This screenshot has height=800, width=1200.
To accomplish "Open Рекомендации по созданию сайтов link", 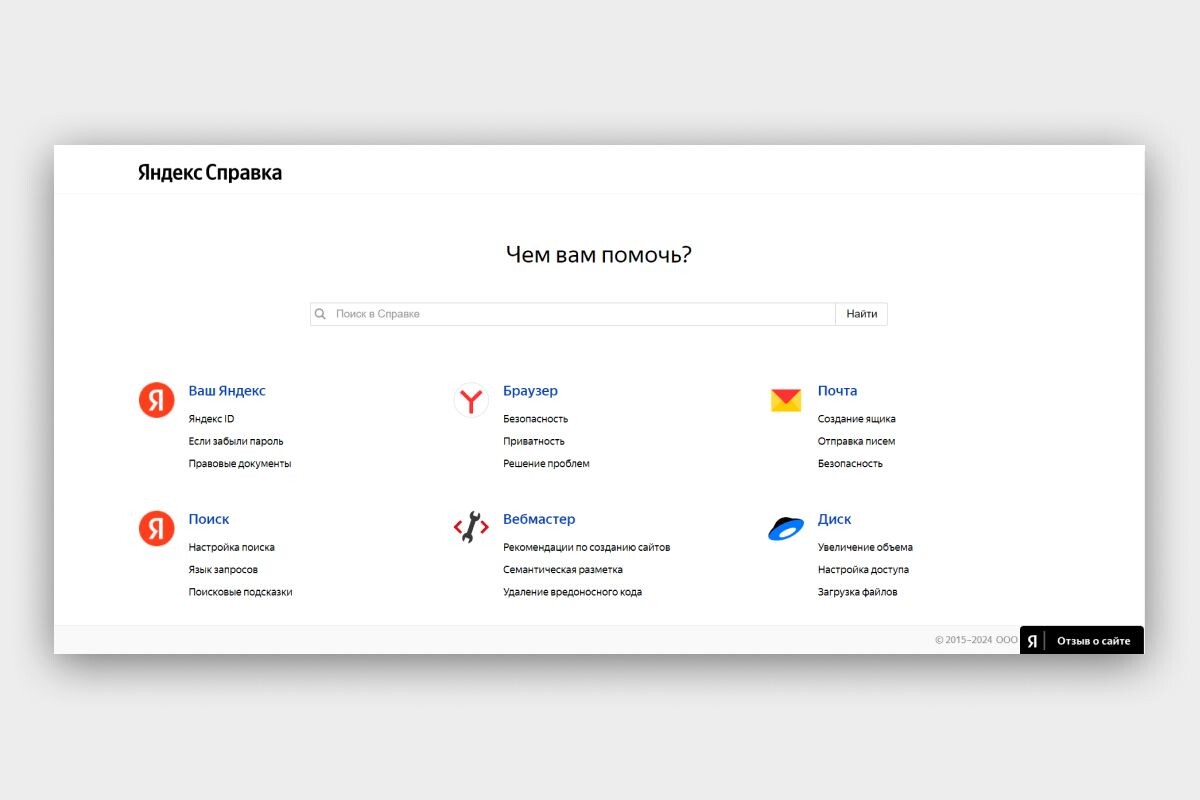I will click(x=586, y=548).
